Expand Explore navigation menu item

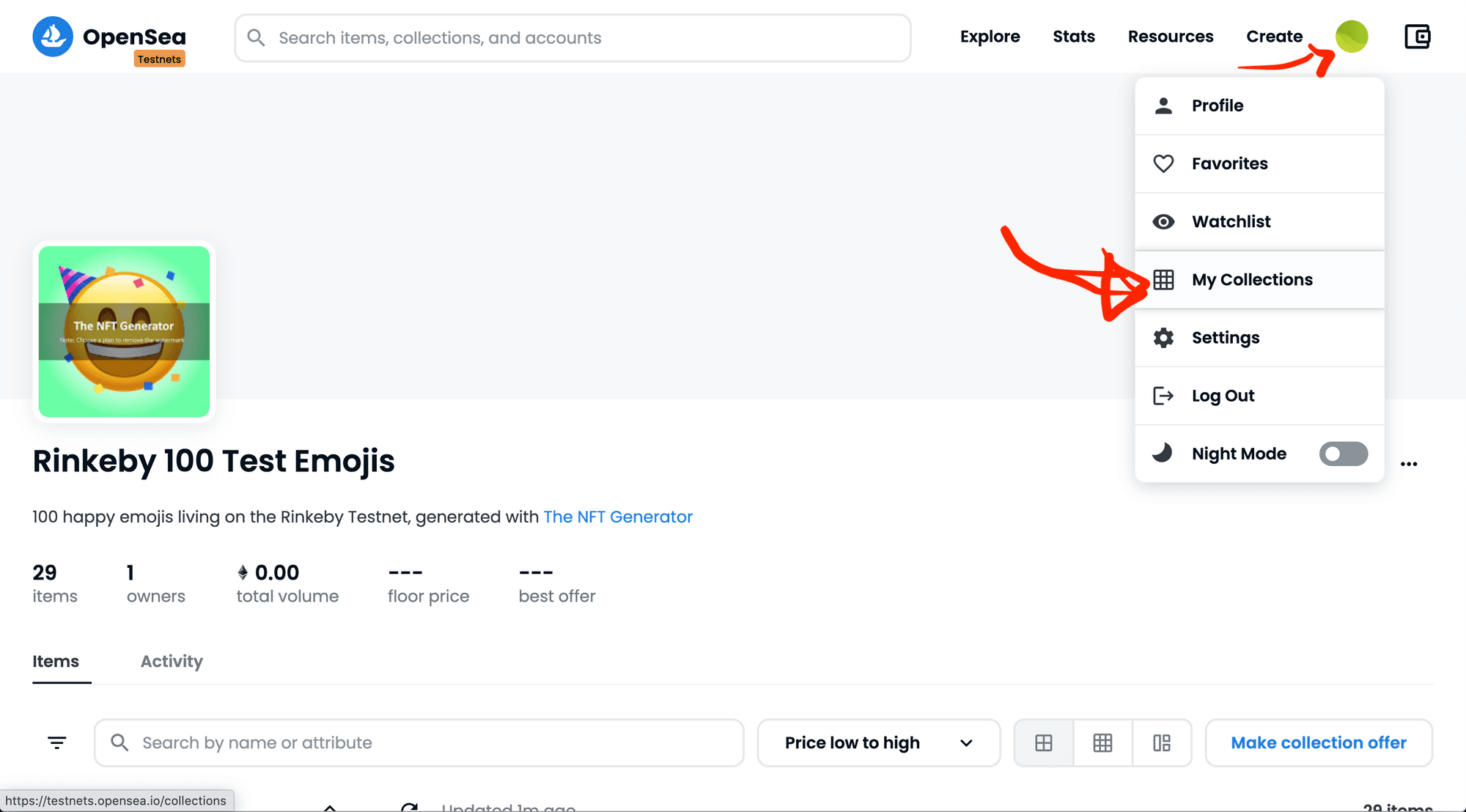[990, 37]
